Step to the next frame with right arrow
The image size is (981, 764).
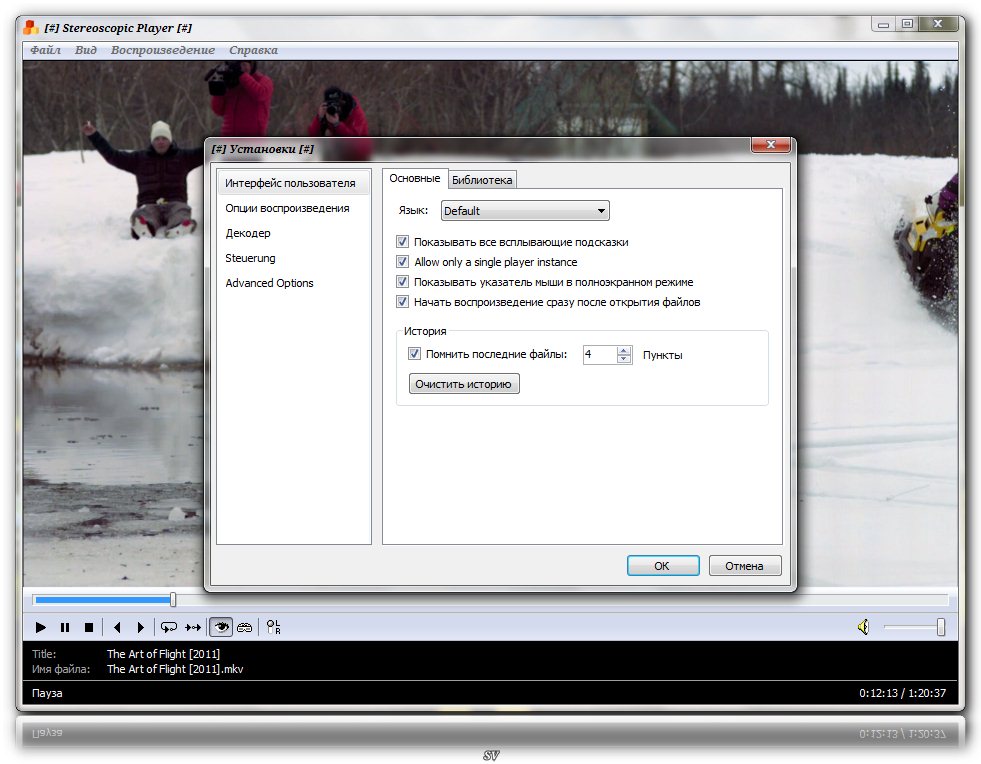click(x=141, y=628)
